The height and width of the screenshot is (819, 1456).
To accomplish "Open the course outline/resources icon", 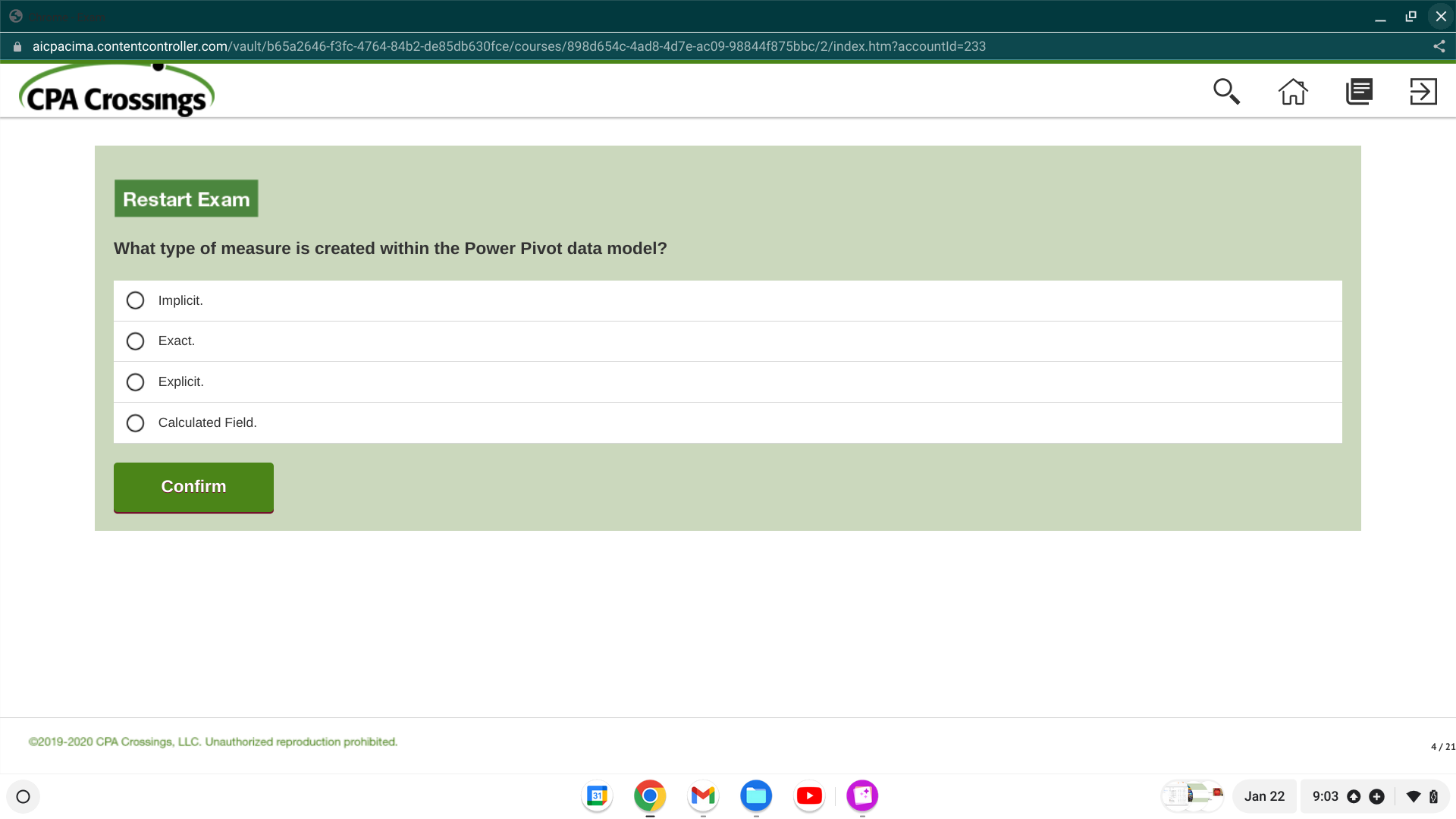I will 1359,91.
